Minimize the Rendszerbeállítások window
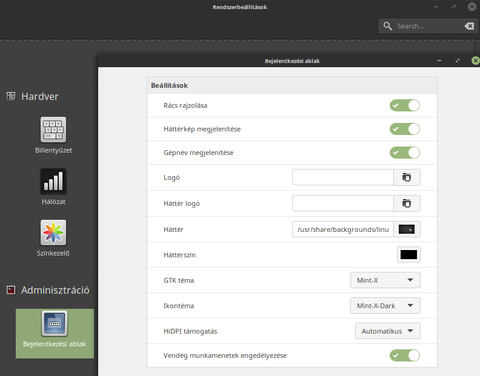Screen dimensions: 480x376 pyautogui.click(x=436, y=7)
